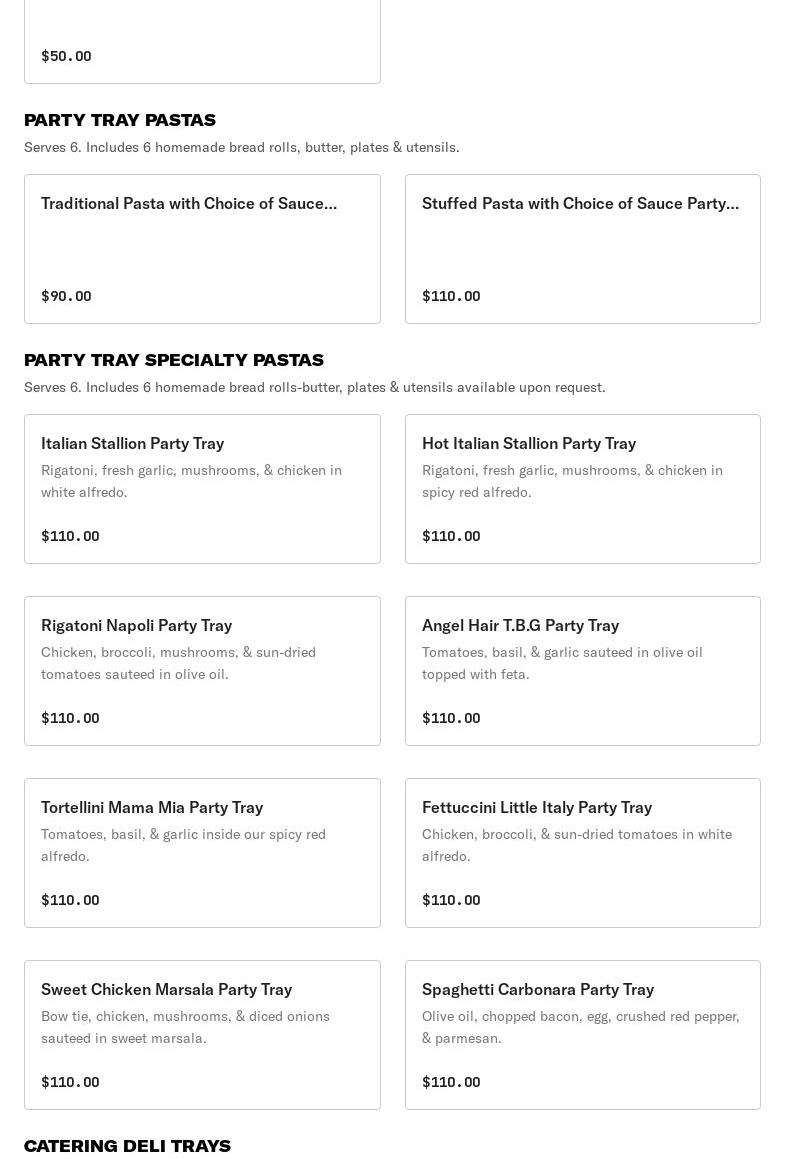Click the Catering Deli Trays heading
Viewport: 785px width, 1159px height.
click(x=127, y=1146)
